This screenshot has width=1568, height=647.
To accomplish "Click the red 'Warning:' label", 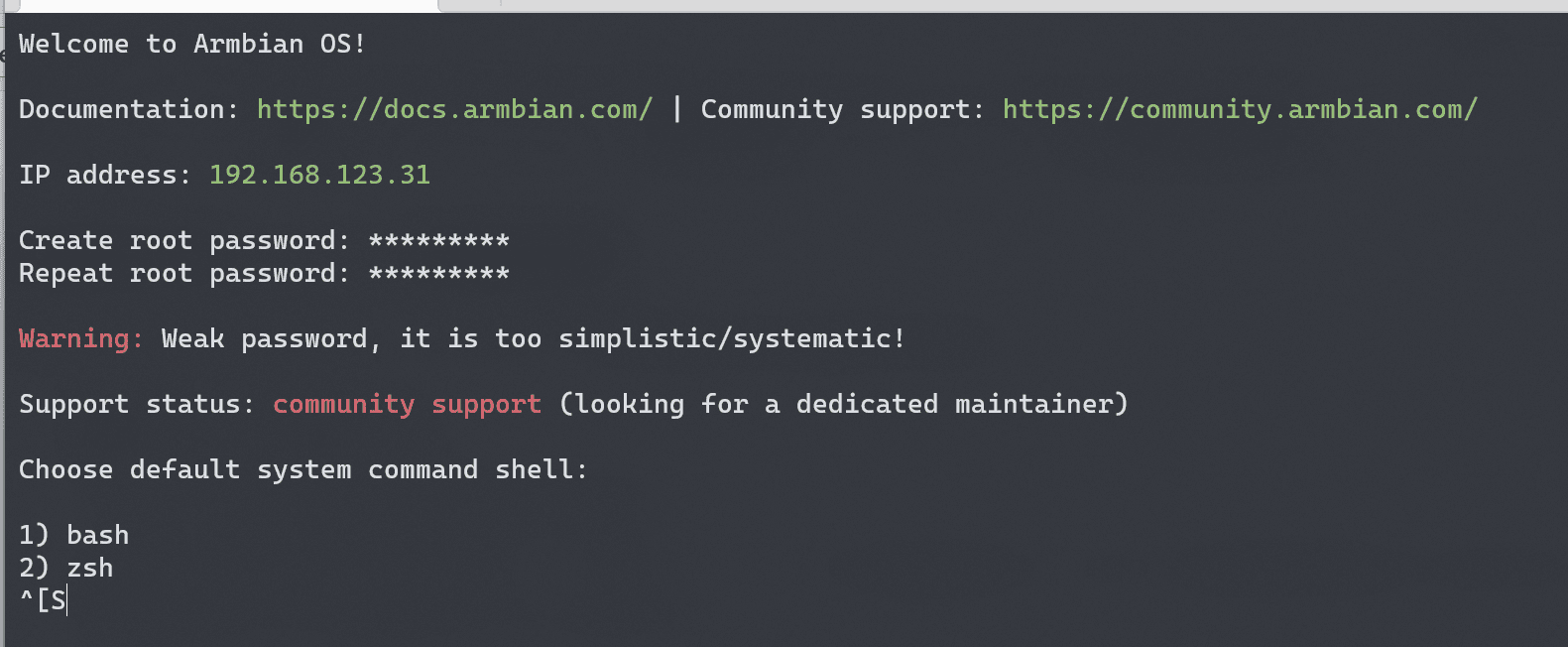I will coord(81,338).
